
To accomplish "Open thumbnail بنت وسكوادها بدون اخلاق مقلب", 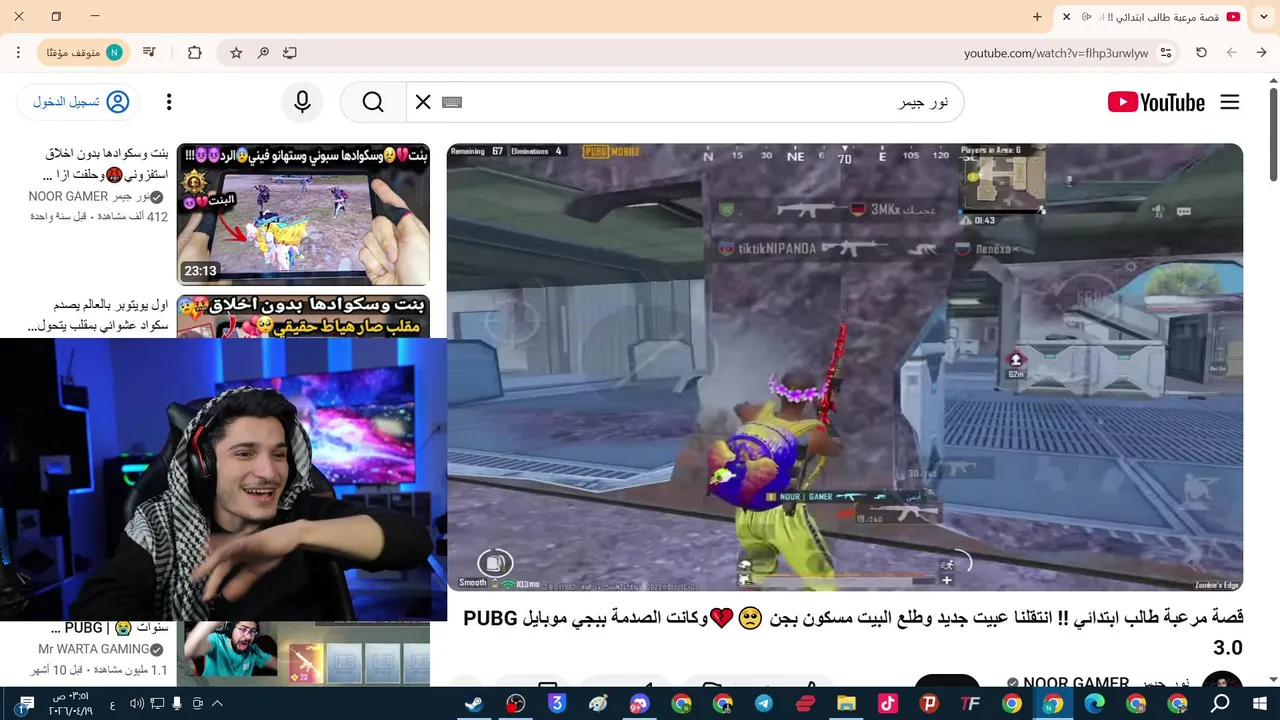I will click(303, 316).
